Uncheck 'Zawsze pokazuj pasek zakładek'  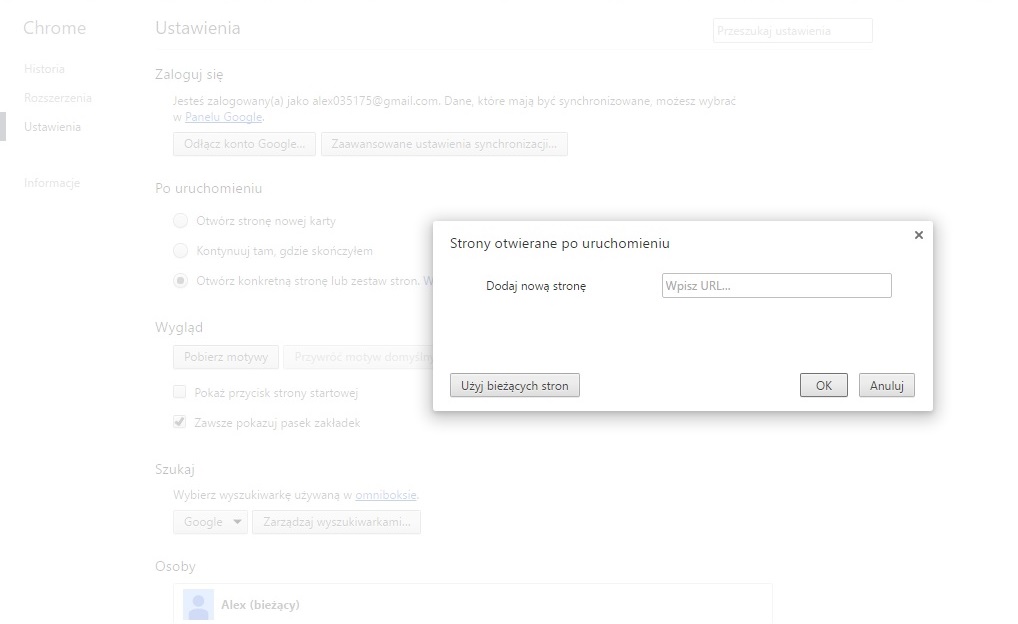[x=180, y=423]
